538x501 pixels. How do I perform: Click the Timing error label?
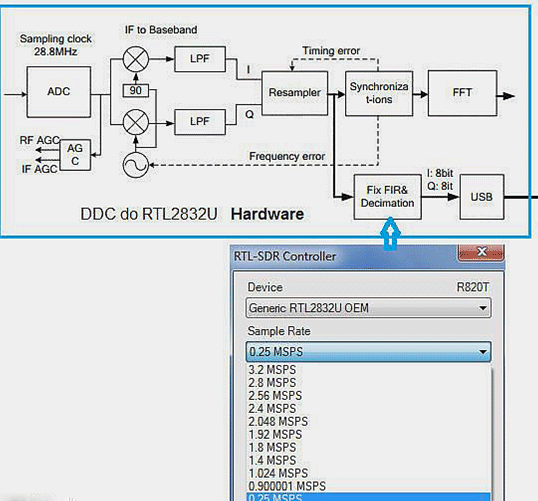[x=331, y=51]
